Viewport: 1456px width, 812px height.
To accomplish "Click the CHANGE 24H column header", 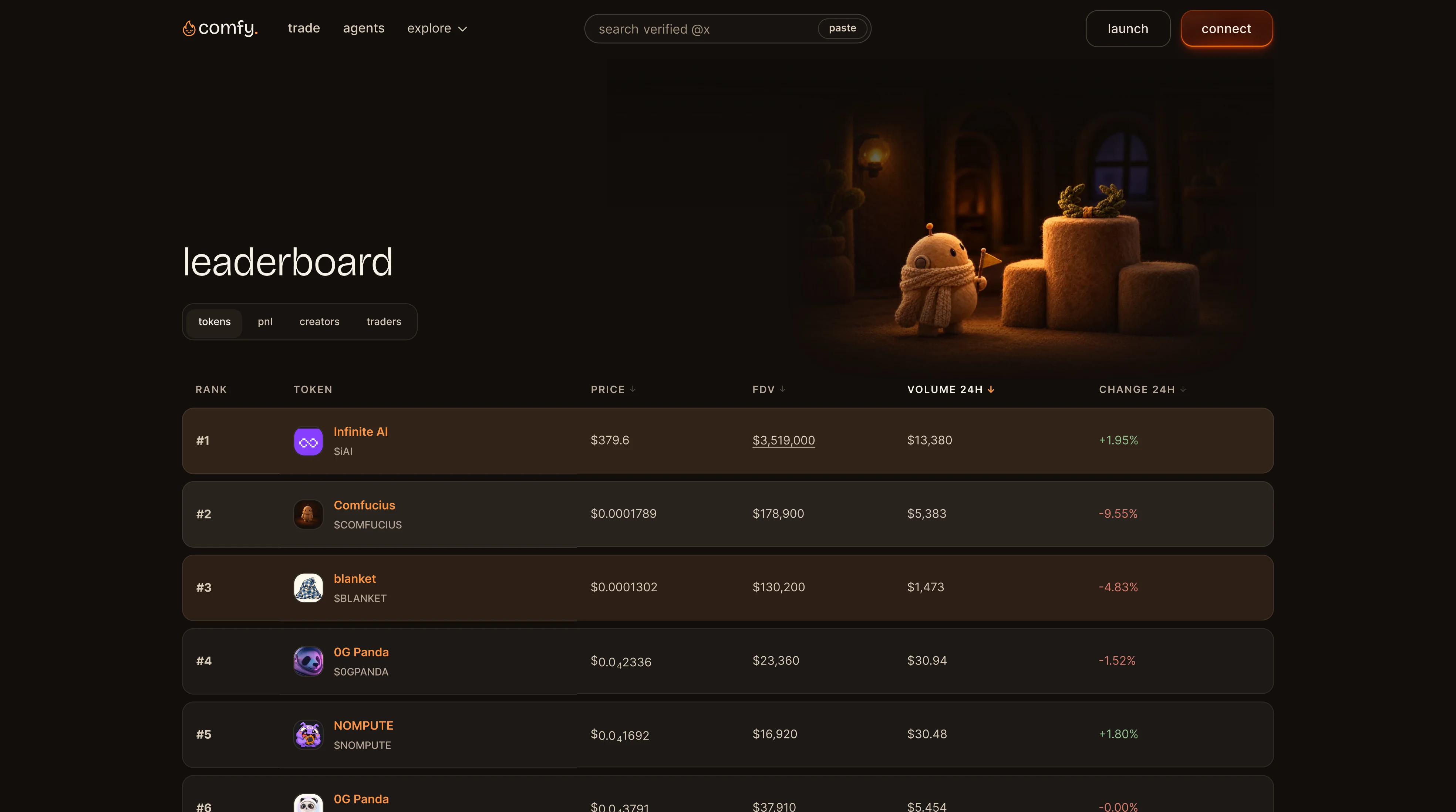I will point(1142,389).
